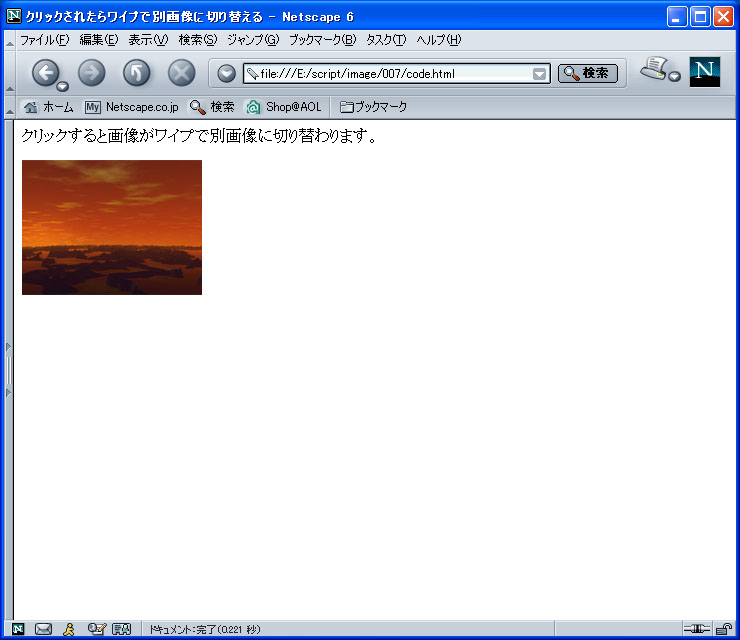Click the Forward navigation button

(92, 73)
